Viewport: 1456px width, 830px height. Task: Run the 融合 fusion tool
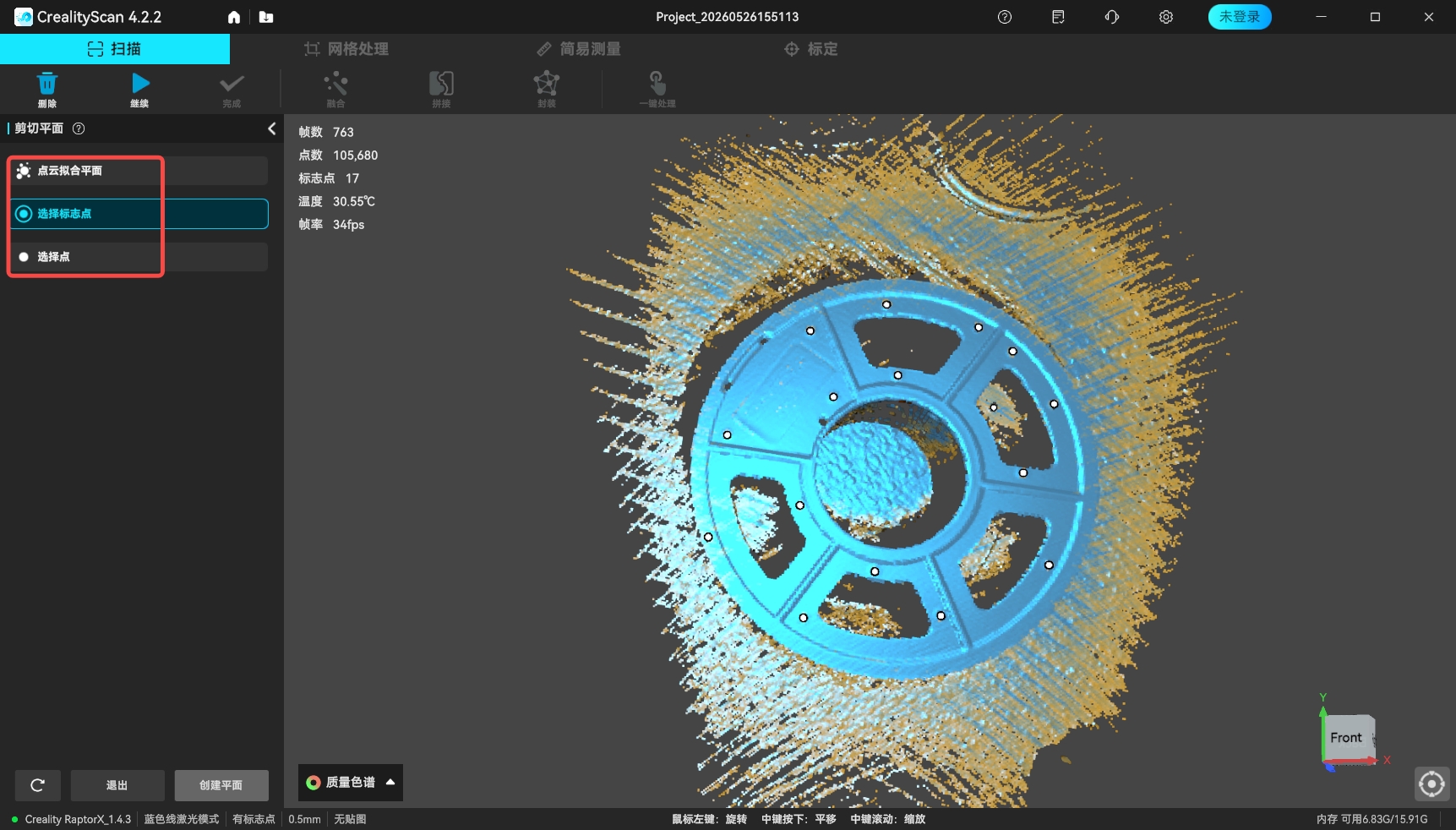click(335, 90)
